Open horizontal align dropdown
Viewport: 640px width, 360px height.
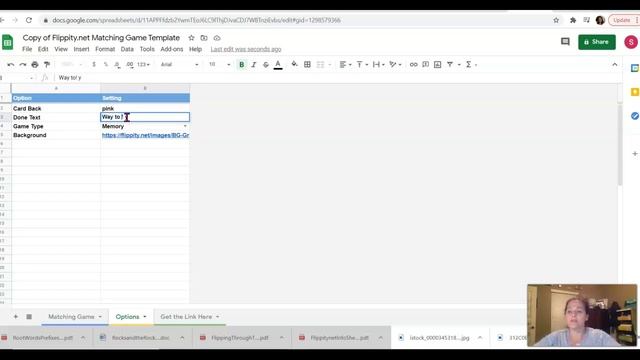pyautogui.click(x=345, y=64)
